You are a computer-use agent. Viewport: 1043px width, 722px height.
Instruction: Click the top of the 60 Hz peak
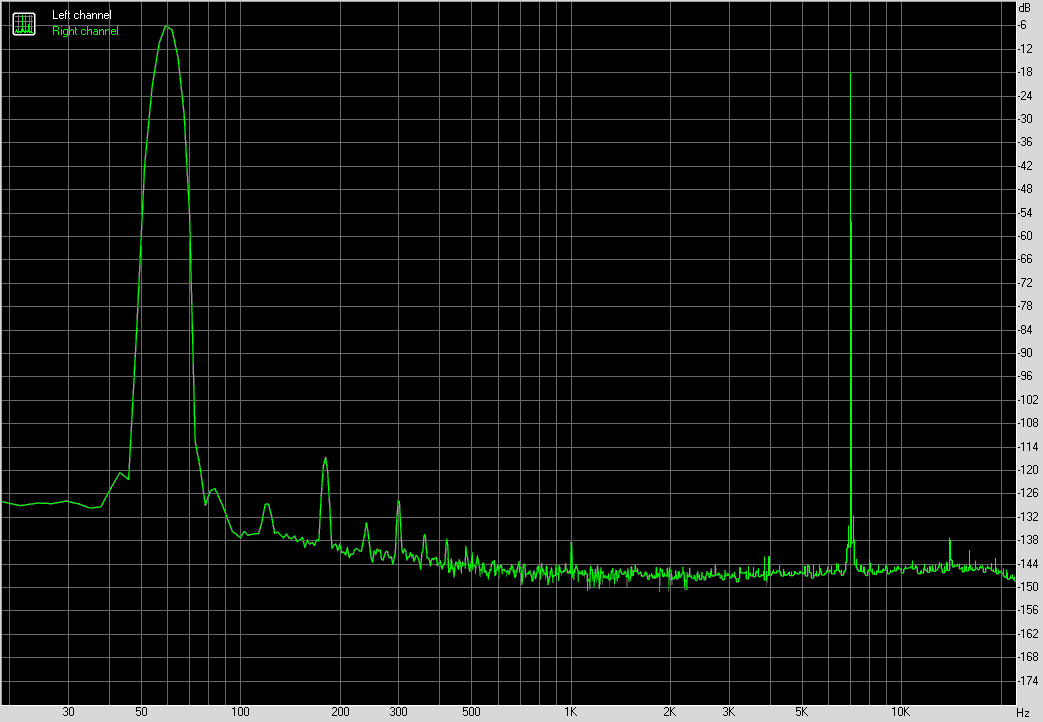[166, 27]
